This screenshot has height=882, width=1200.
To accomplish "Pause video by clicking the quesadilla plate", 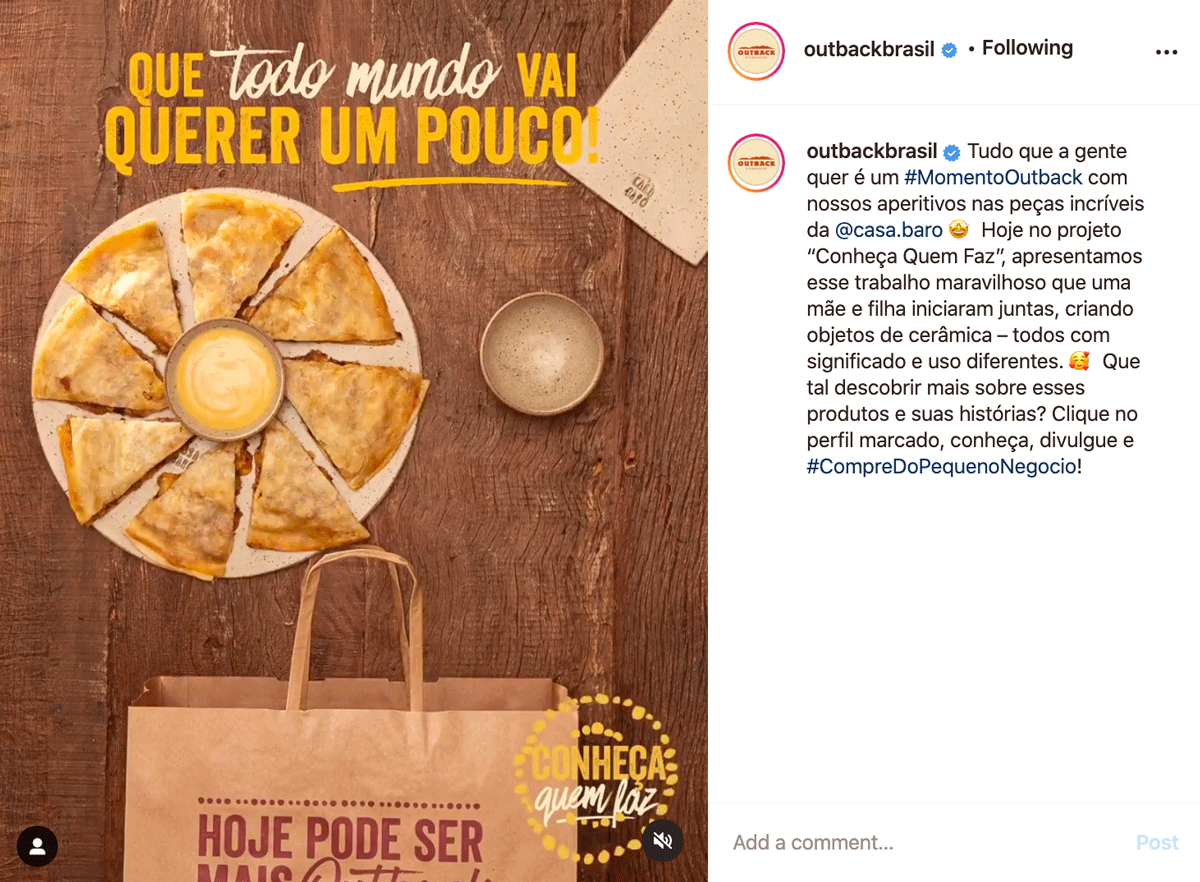I will coord(230,384).
